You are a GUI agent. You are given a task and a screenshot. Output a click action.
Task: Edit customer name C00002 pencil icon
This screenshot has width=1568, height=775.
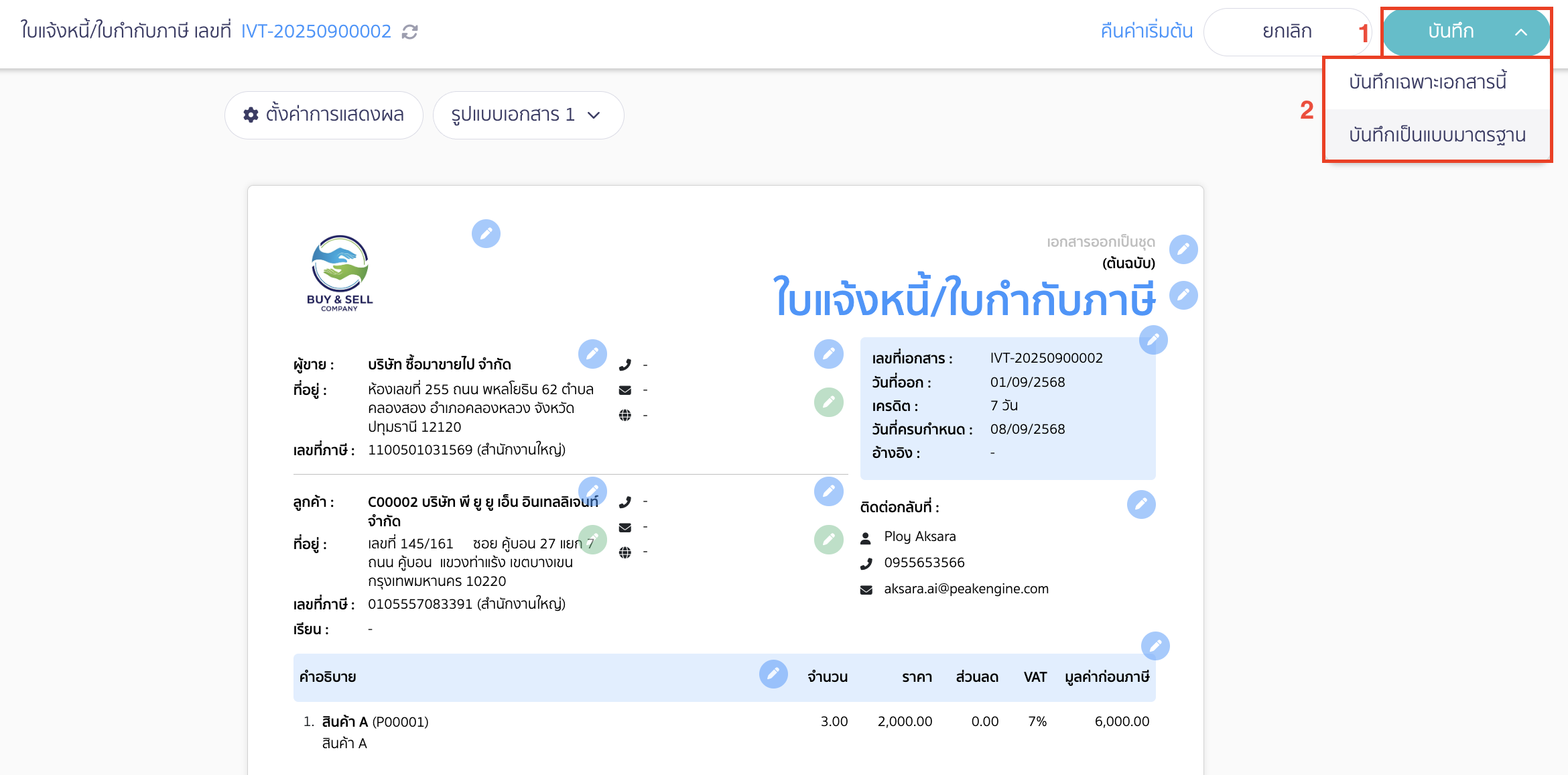tap(592, 491)
